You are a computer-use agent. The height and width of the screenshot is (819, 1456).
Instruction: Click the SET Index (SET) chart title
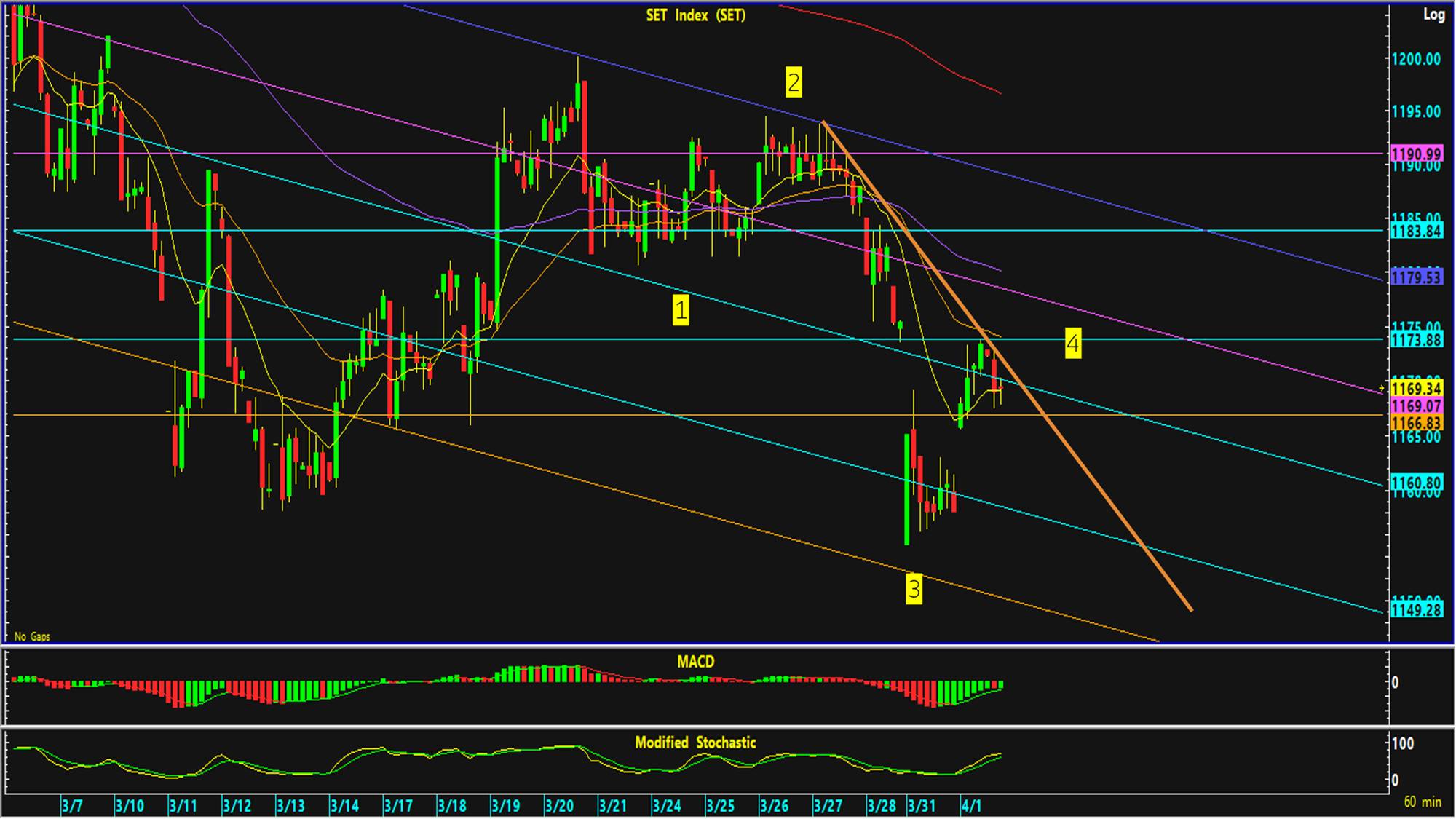(696, 15)
